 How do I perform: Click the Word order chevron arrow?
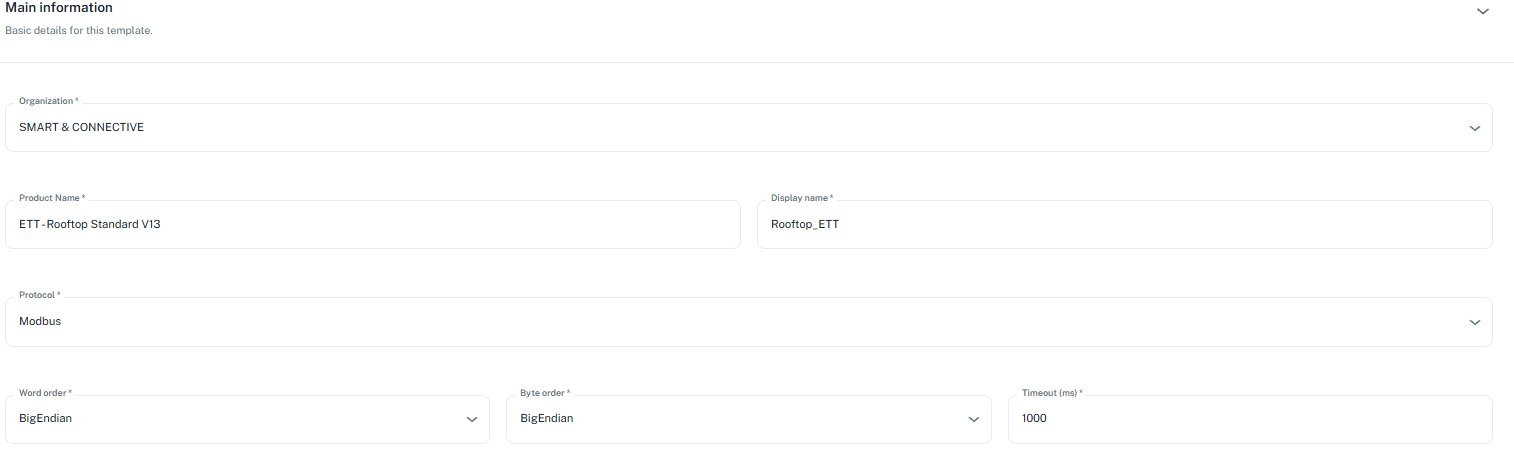(472, 419)
